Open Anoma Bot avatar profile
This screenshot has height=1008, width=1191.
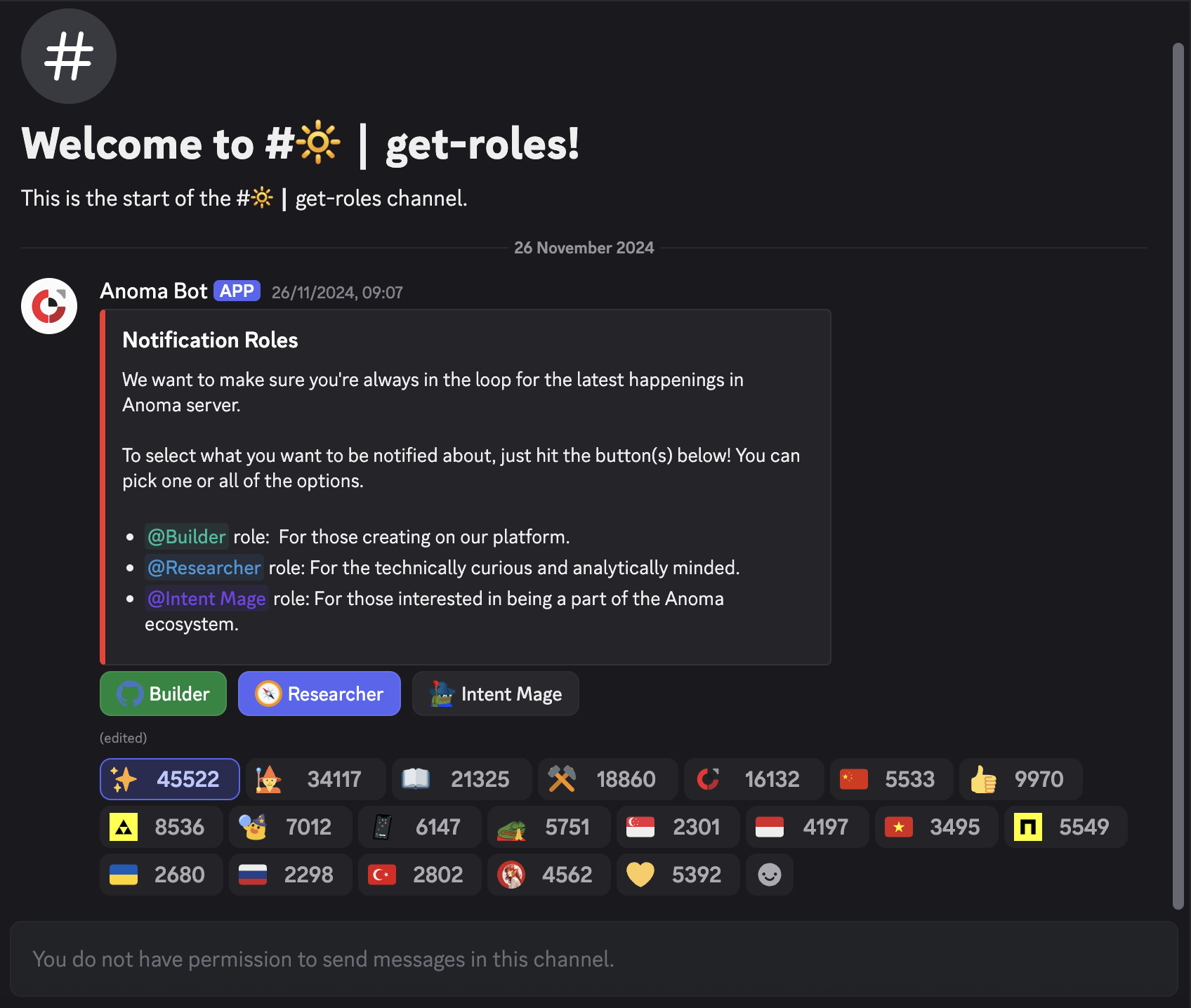49,306
